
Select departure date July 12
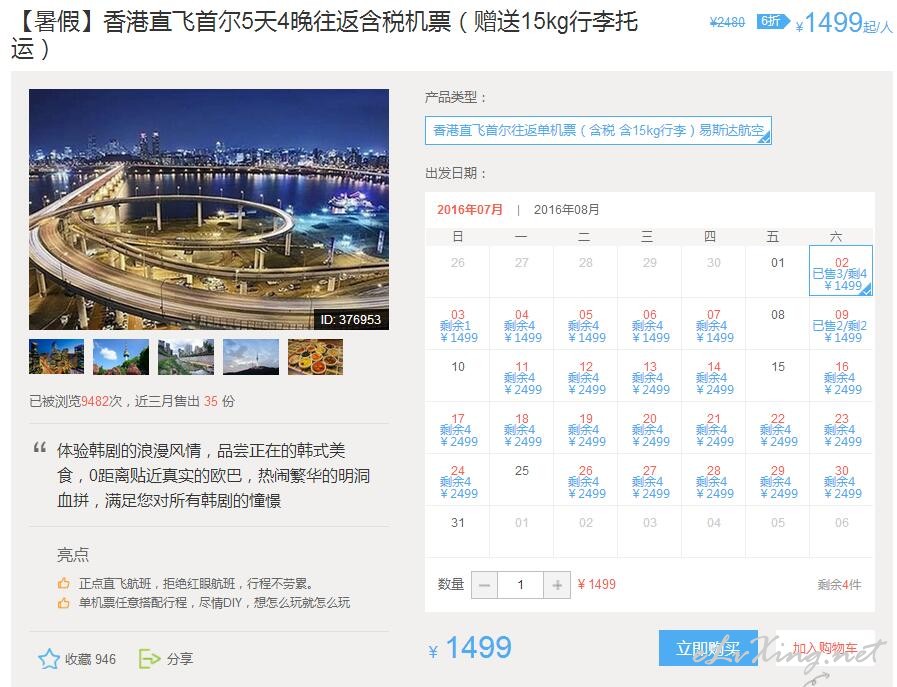pos(586,376)
